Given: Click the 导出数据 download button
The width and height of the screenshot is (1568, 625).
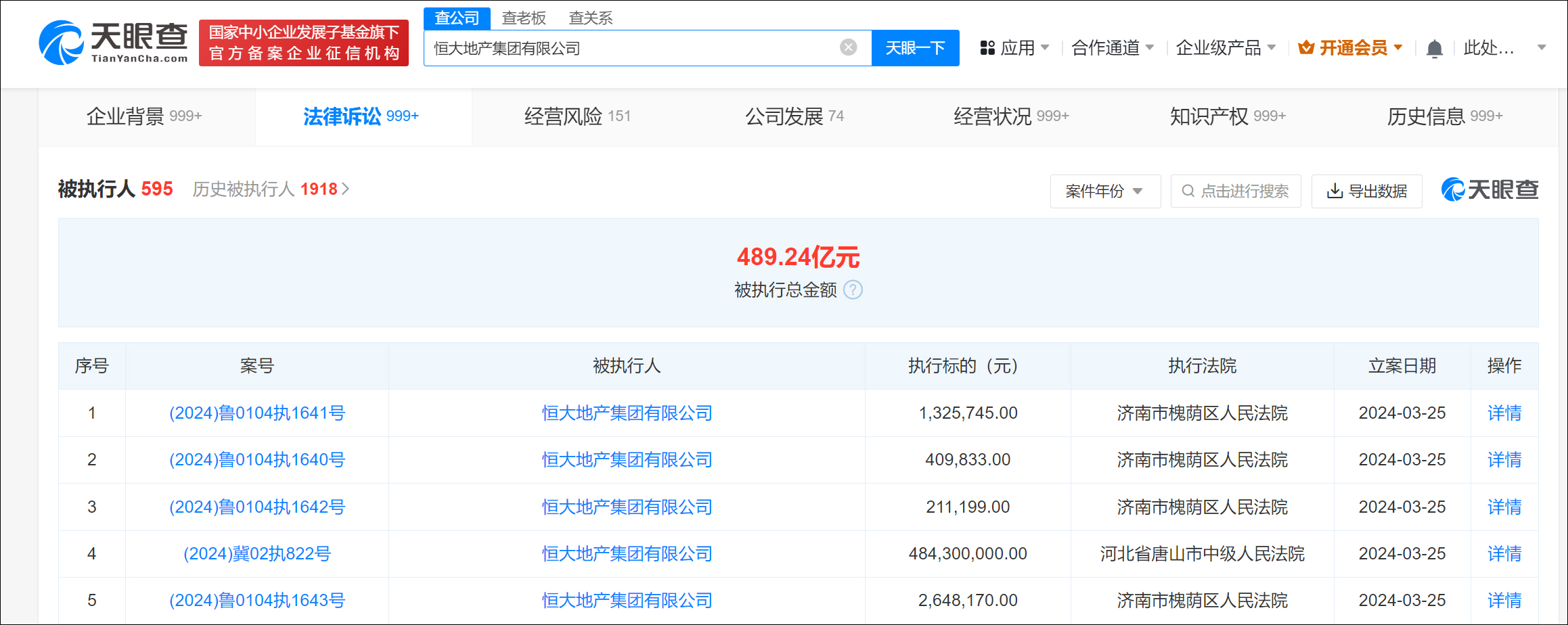Looking at the screenshot, I should point(1366,191).
